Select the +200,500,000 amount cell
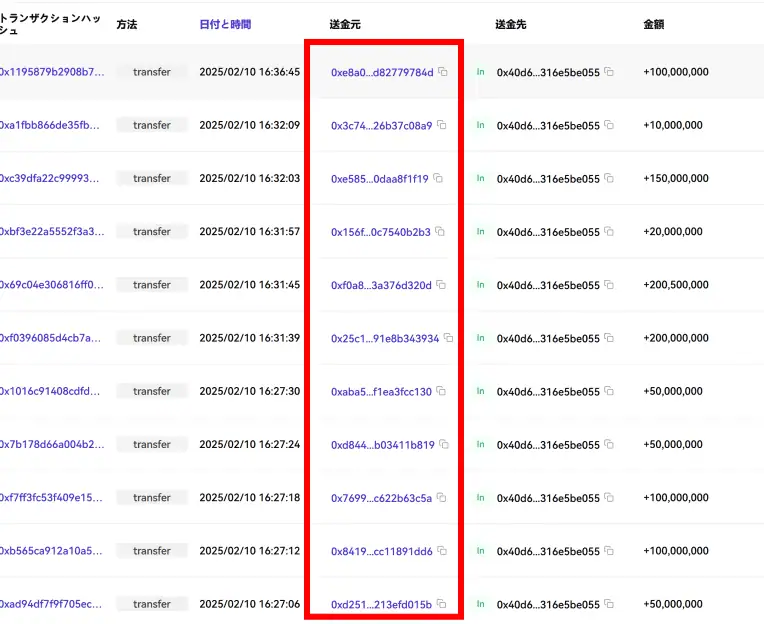This screenshot has width=764, height=624. coord(676,284)
